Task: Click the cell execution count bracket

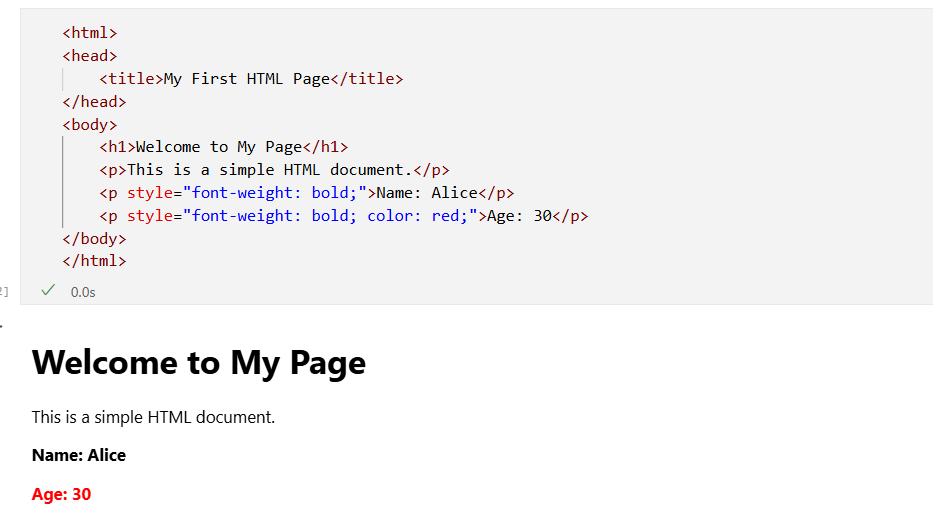Action: (4, 291)
